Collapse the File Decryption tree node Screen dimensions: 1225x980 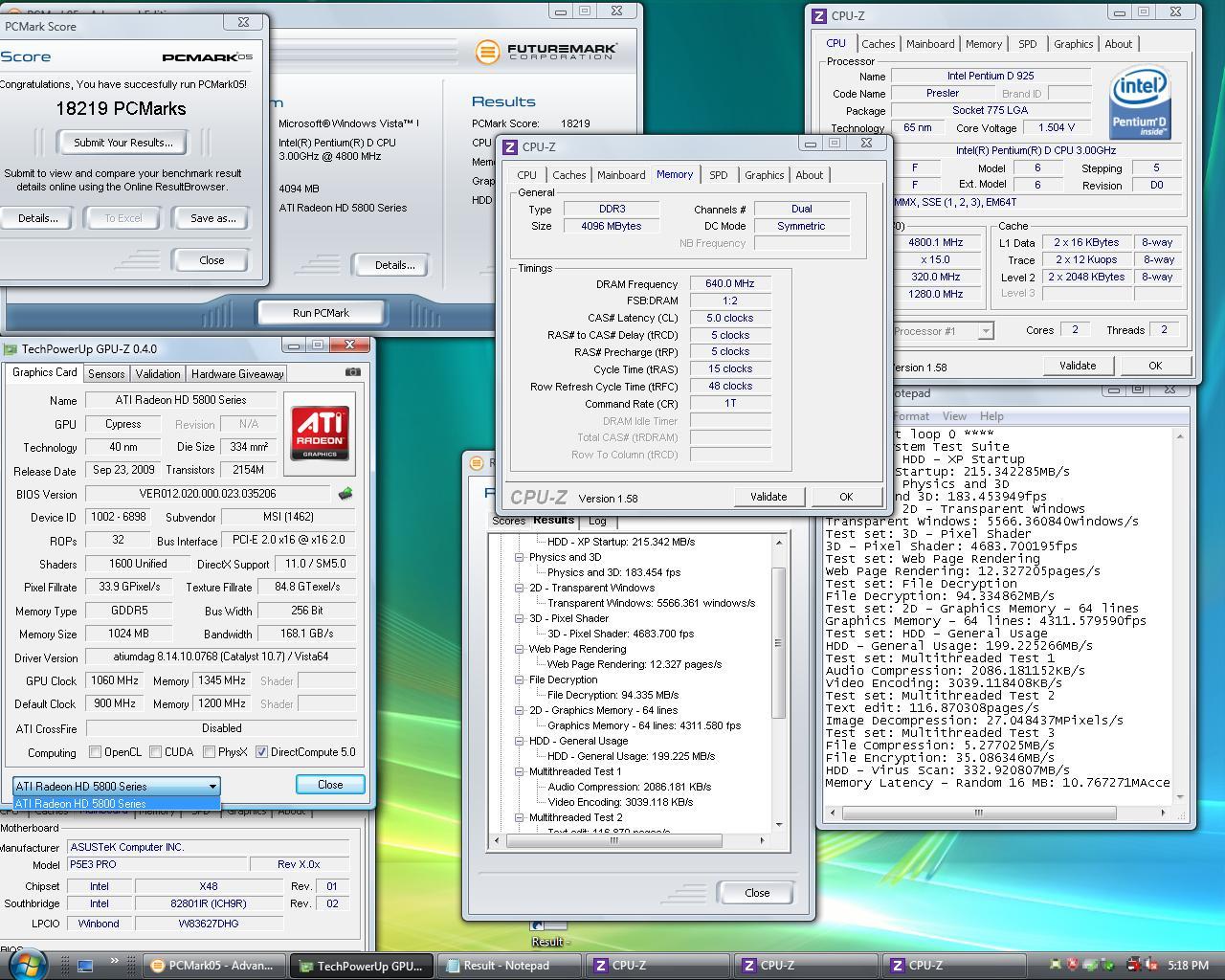520,679
